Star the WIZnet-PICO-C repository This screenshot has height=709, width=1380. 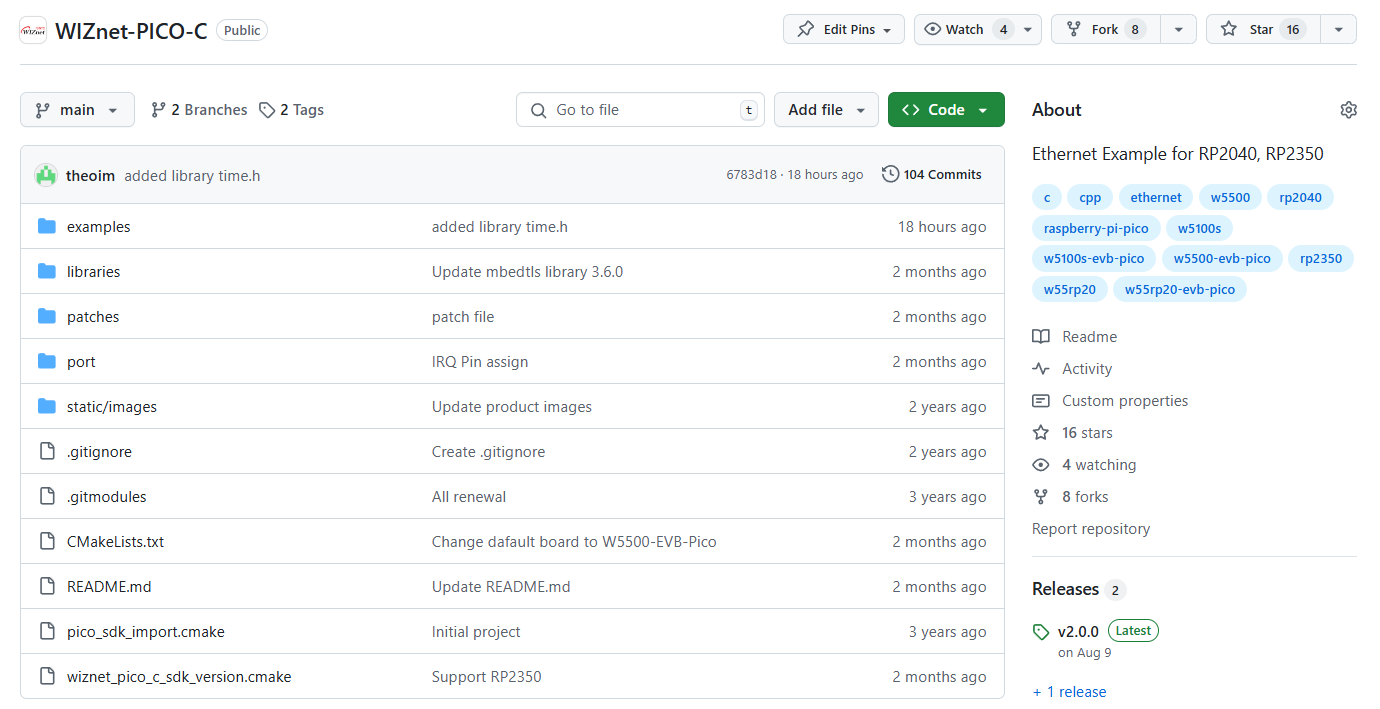tap(1264, 30)
